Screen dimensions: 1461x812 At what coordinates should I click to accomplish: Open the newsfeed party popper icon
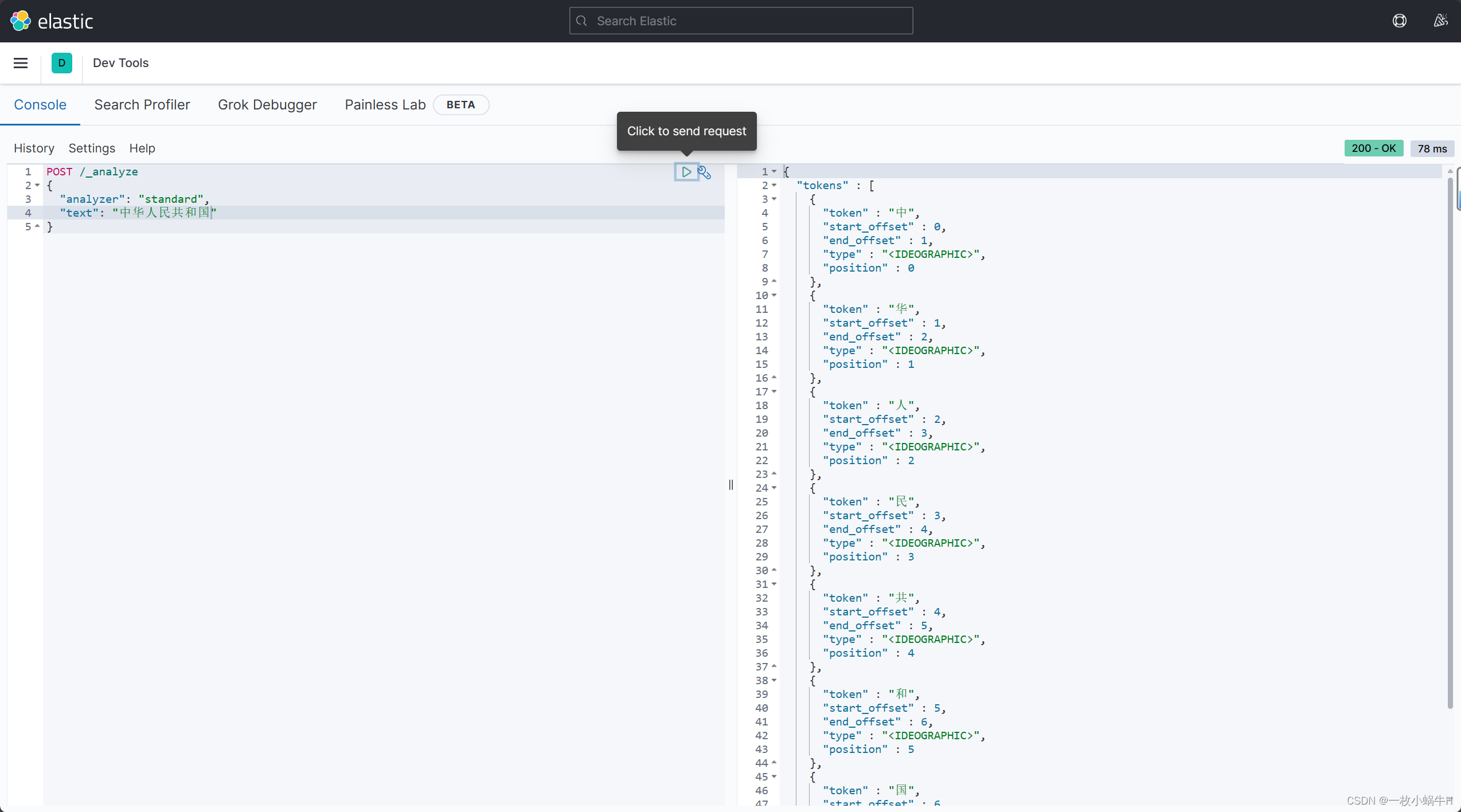[x=1441, y=21]
